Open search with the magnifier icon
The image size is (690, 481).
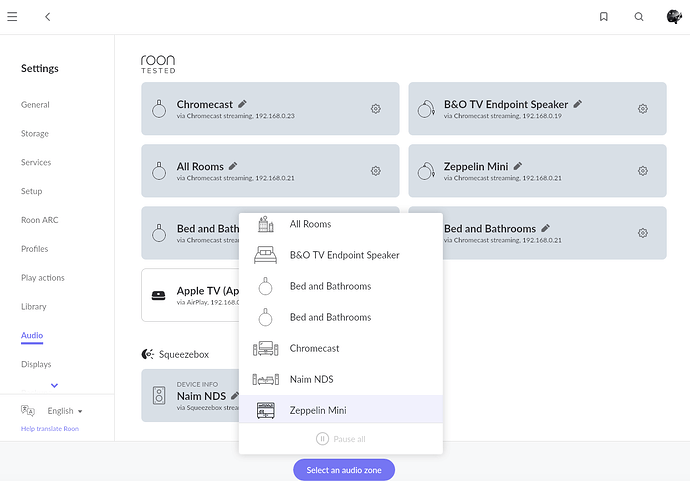[639, 17]
